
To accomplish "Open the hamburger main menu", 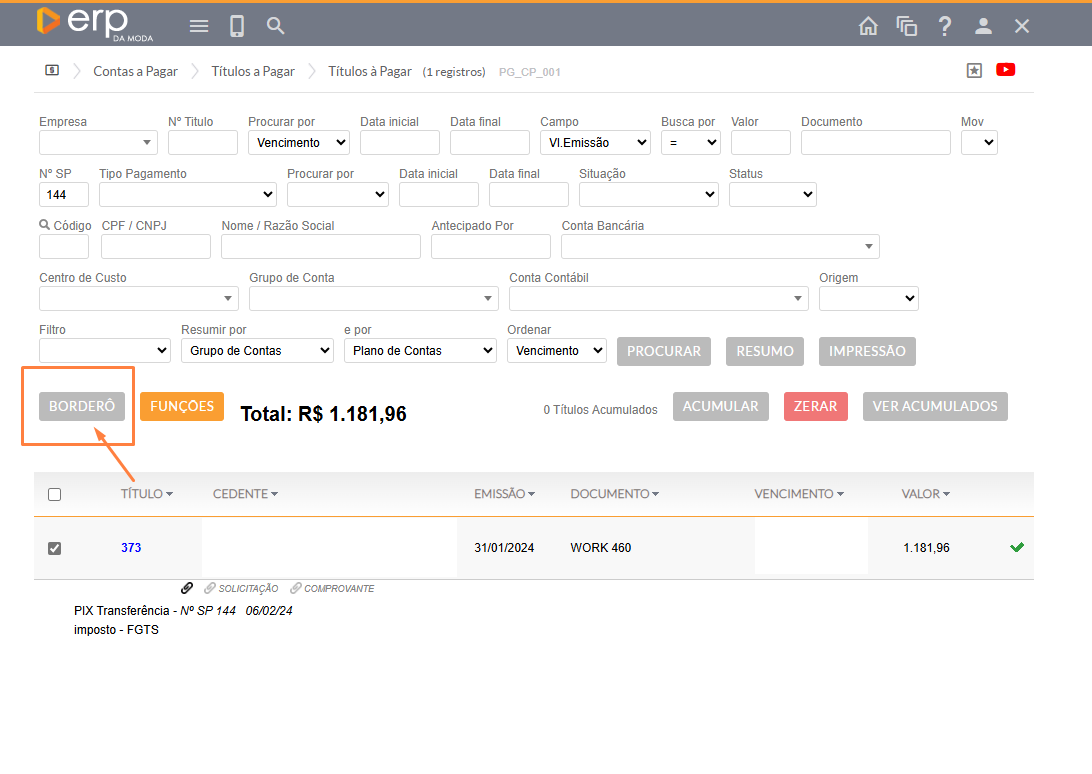I will pyautogui.click(x=199, y=26).
